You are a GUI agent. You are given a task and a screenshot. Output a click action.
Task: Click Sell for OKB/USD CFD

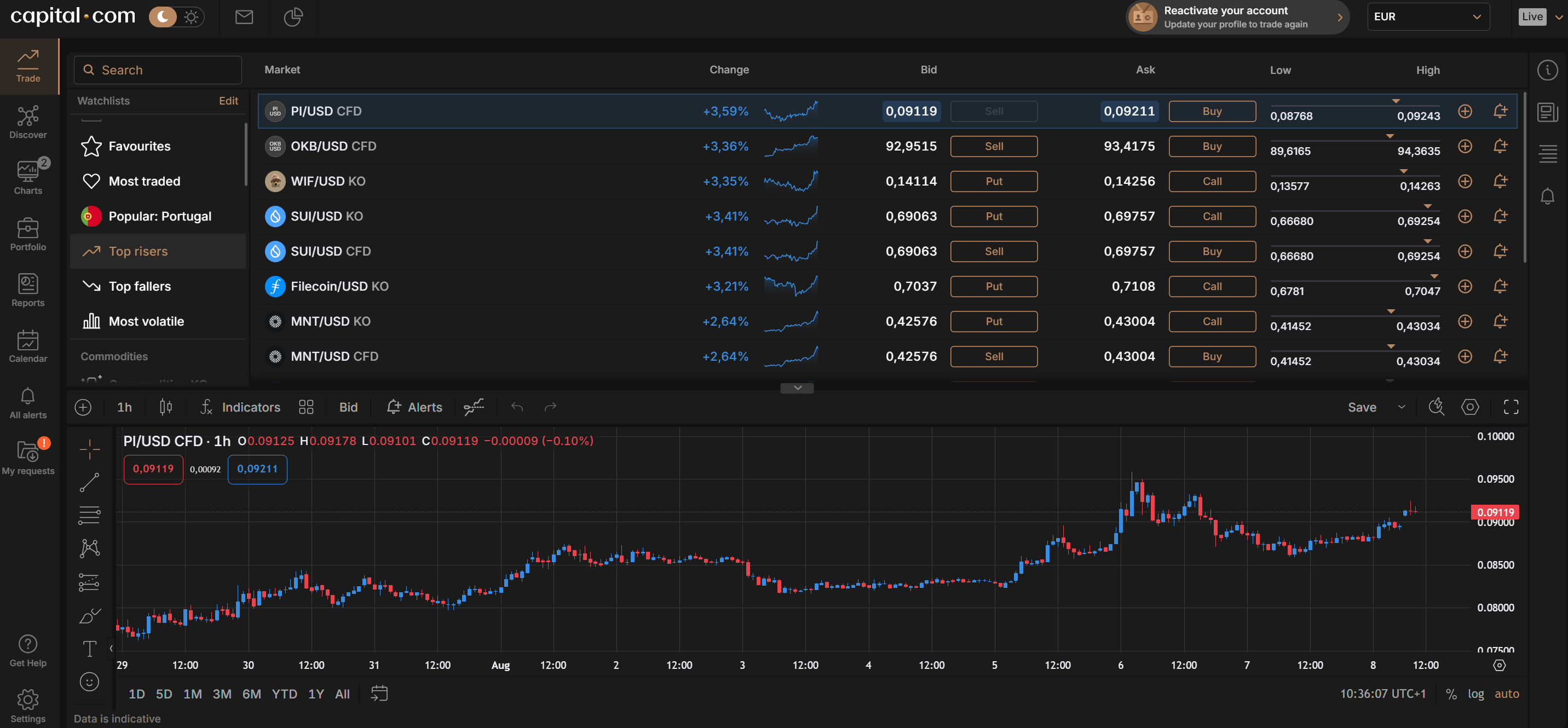point(994,146)
